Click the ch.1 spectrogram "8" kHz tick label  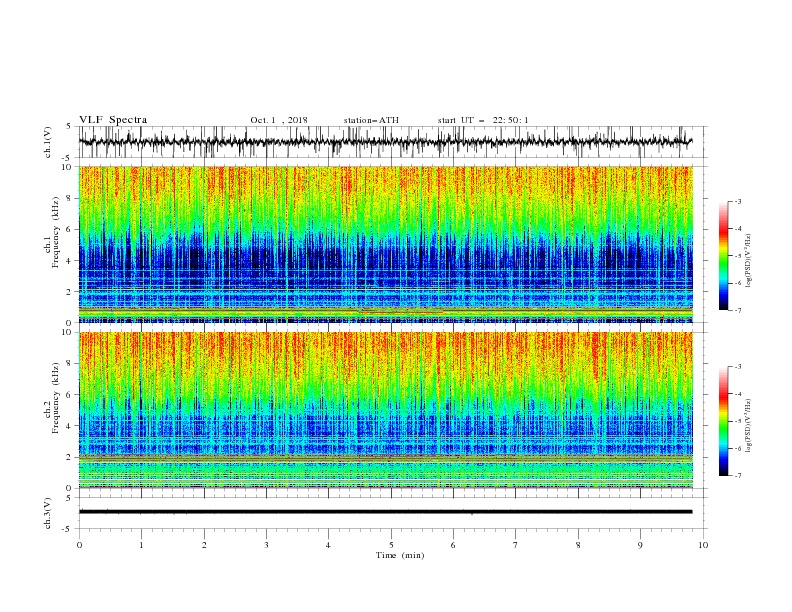tap(70, 198)
